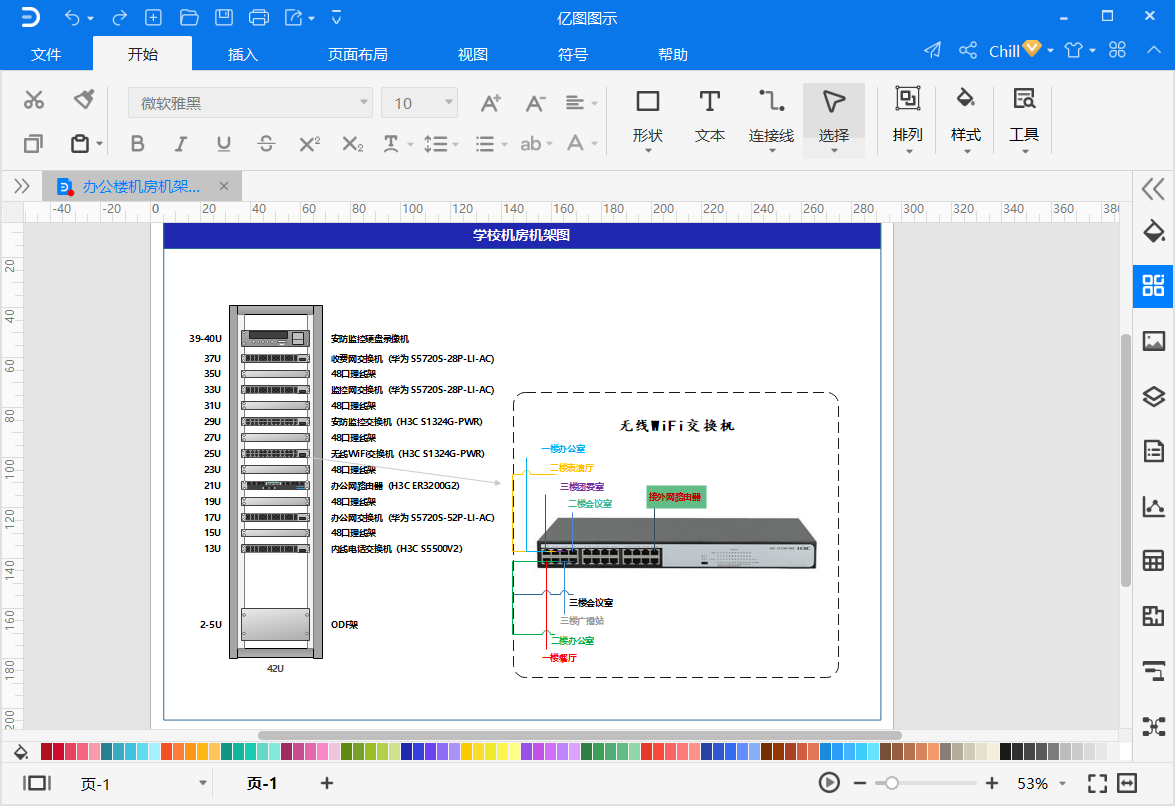Select the Shape tool
The height and width of the screenshot is (806, 1175).
coord(647,120)
